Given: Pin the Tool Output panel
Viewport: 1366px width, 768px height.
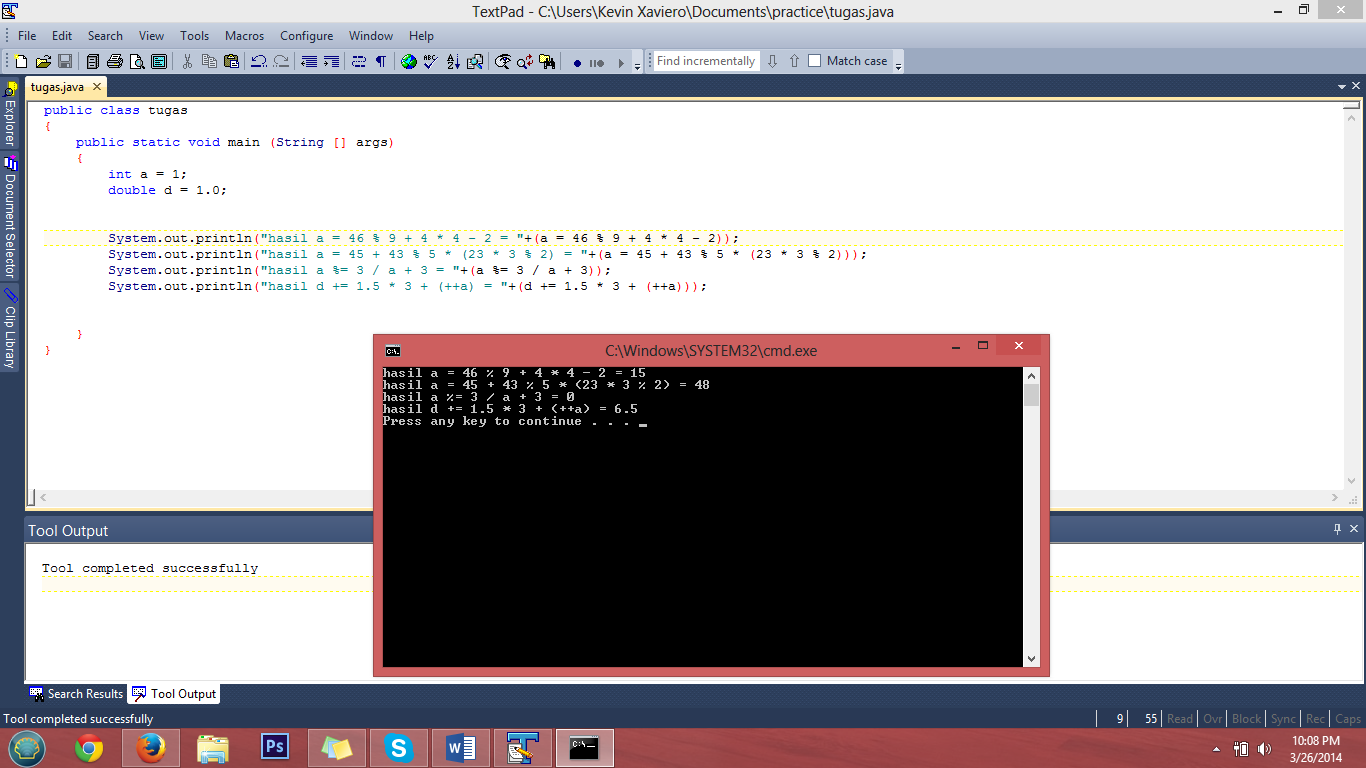Looking at the screenshot, I should coord(1338,529).
